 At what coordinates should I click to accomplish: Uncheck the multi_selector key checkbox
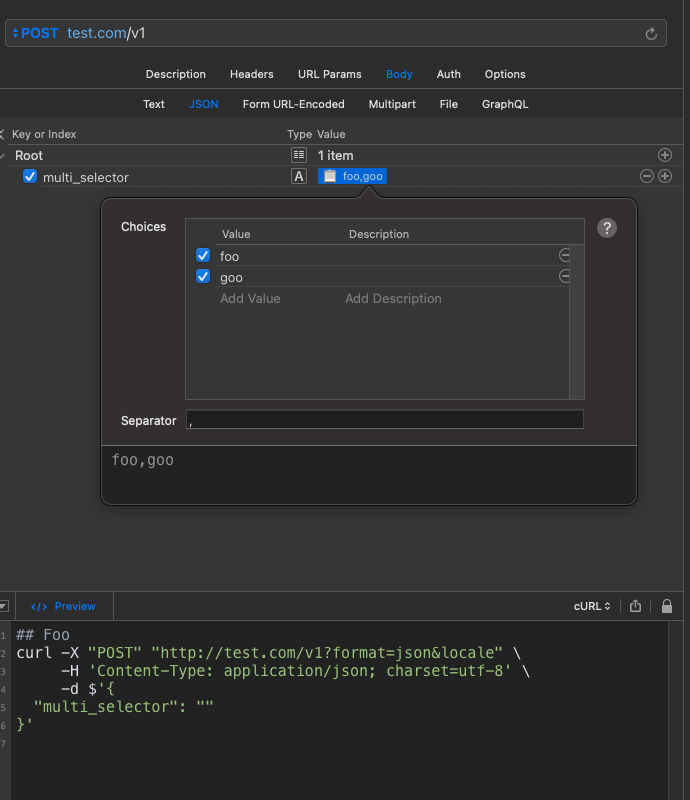coord(30,177)
